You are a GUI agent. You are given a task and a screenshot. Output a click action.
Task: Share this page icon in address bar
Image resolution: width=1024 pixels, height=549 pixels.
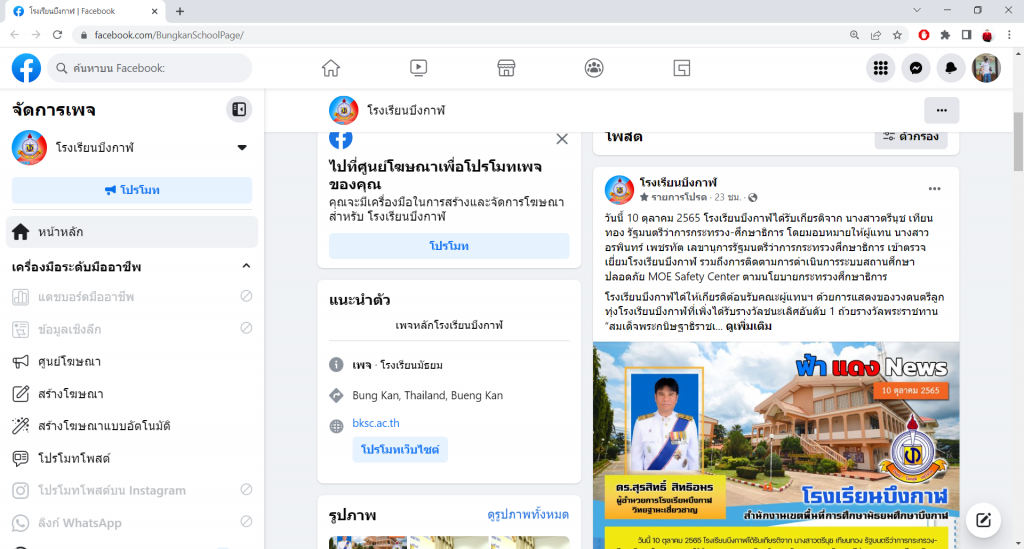(x=876, y=35)
